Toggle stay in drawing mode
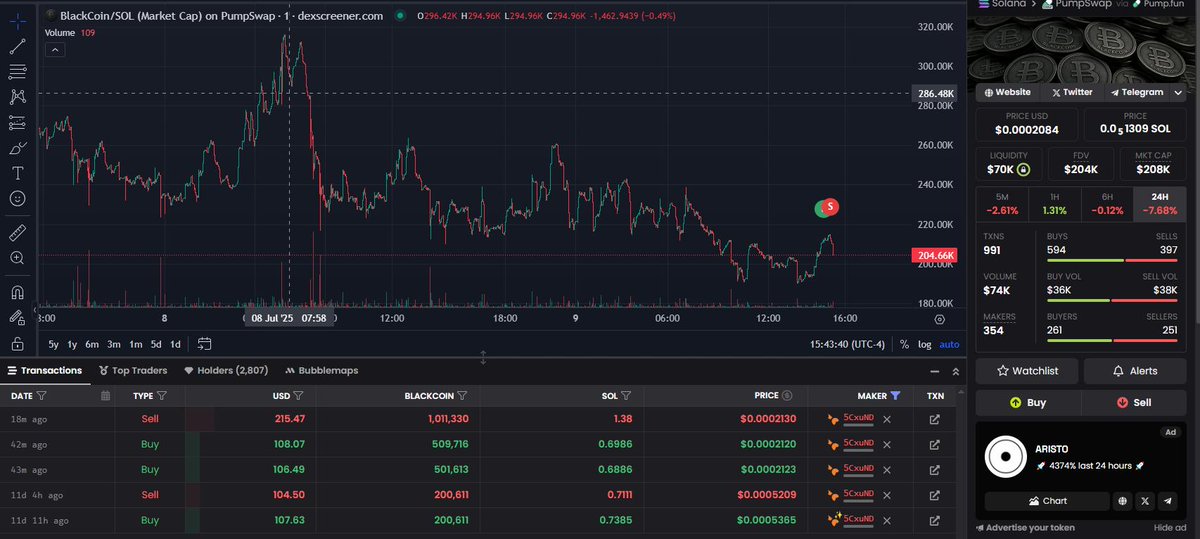1200x539 pixels. tap(17, 318)
